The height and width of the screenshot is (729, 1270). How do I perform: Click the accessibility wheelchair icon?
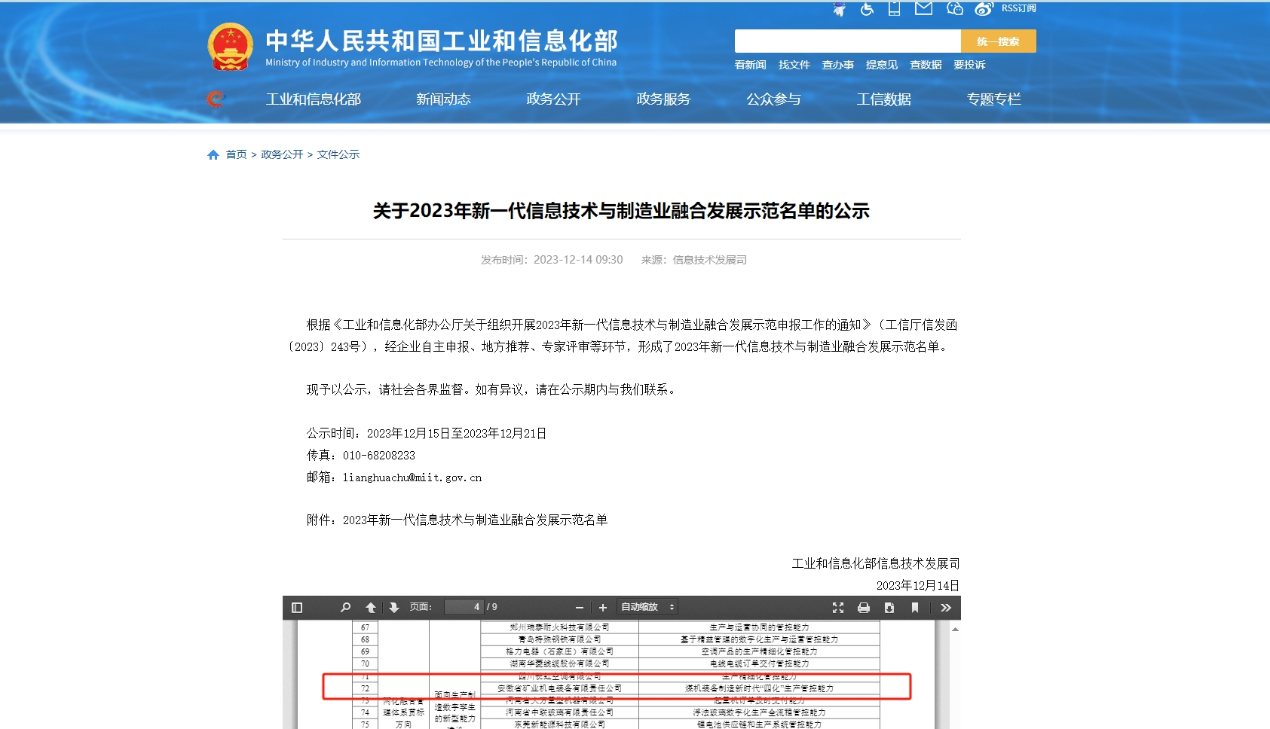point(866,9)
